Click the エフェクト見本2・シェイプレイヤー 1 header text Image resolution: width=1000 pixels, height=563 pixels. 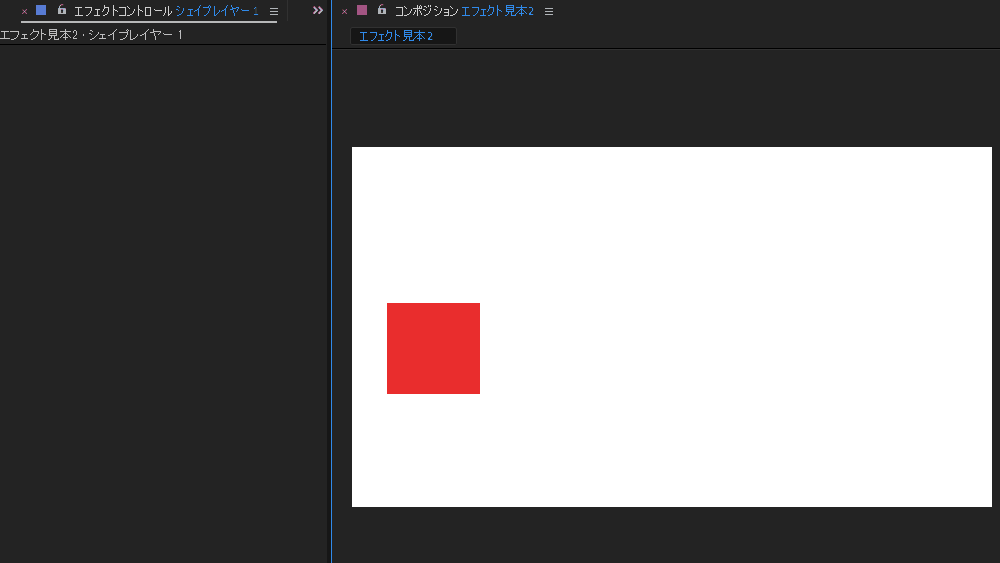(91, 35)
